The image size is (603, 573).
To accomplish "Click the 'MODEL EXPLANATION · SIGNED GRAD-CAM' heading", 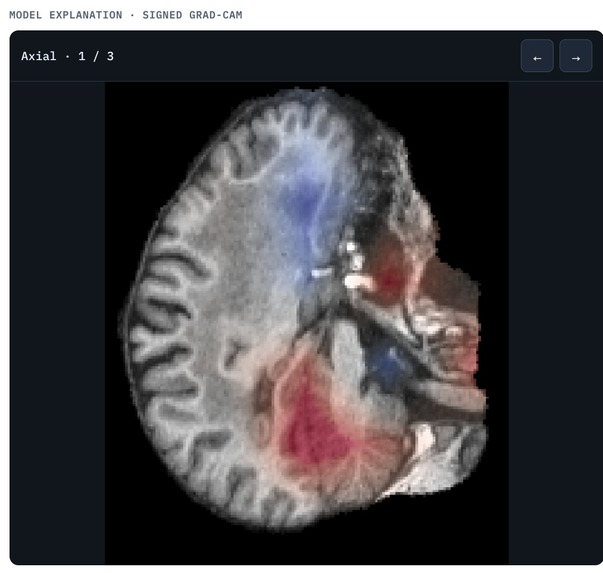I will (x=125, y=15).
